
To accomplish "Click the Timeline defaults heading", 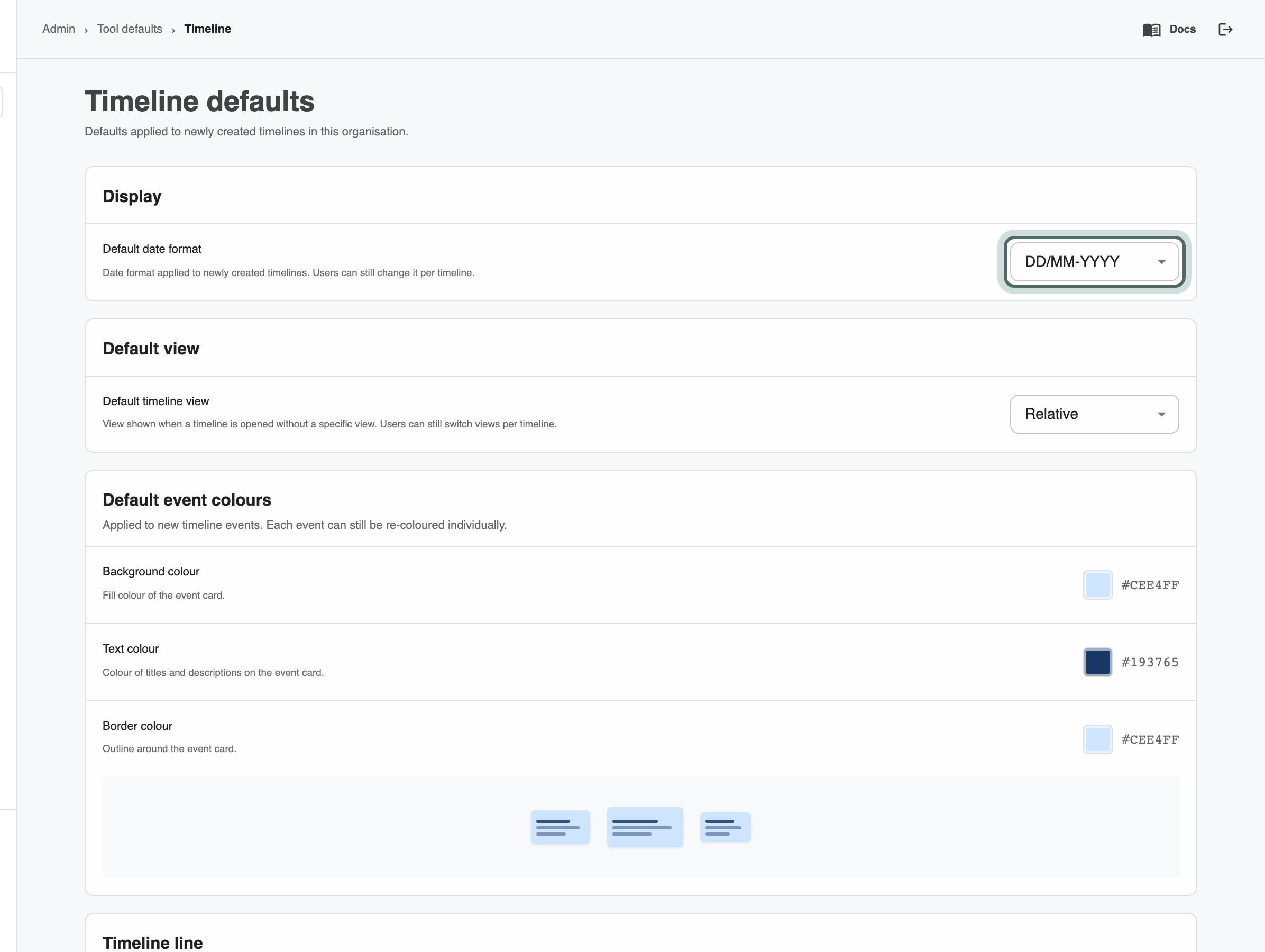I will tap(199, 101).
